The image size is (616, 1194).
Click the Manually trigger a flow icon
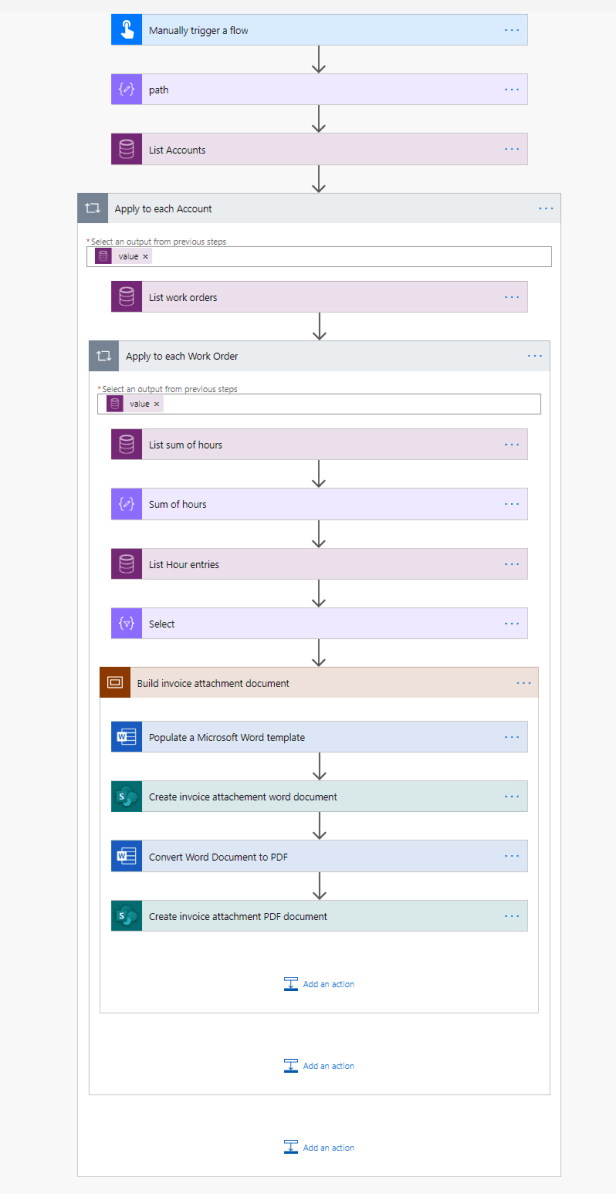[126, 29]
